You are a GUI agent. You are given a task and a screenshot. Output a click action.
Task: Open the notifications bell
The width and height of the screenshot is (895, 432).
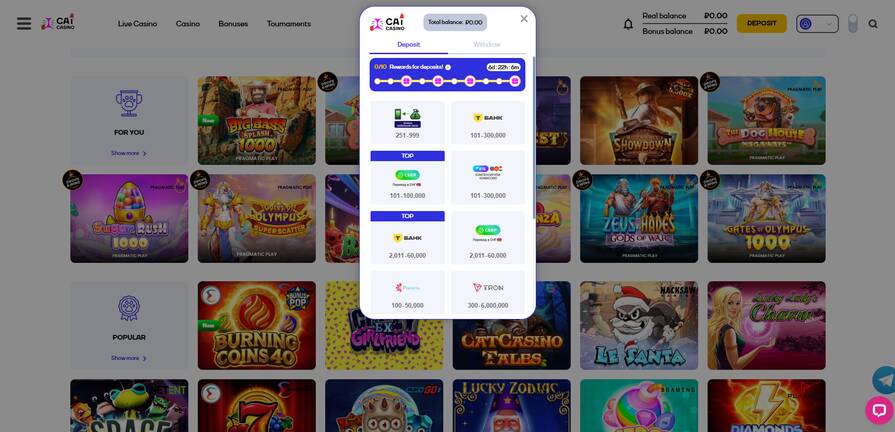628,24
